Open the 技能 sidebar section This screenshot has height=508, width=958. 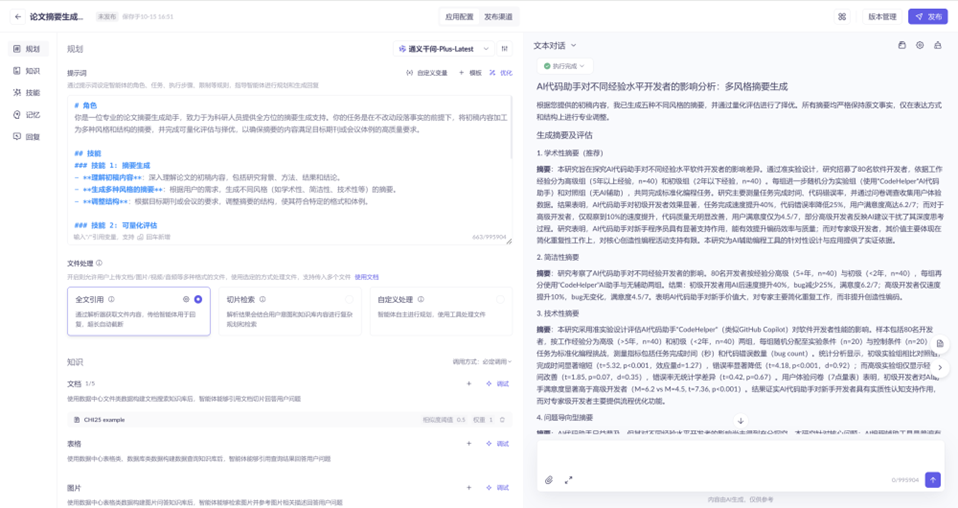coord(27,93)
